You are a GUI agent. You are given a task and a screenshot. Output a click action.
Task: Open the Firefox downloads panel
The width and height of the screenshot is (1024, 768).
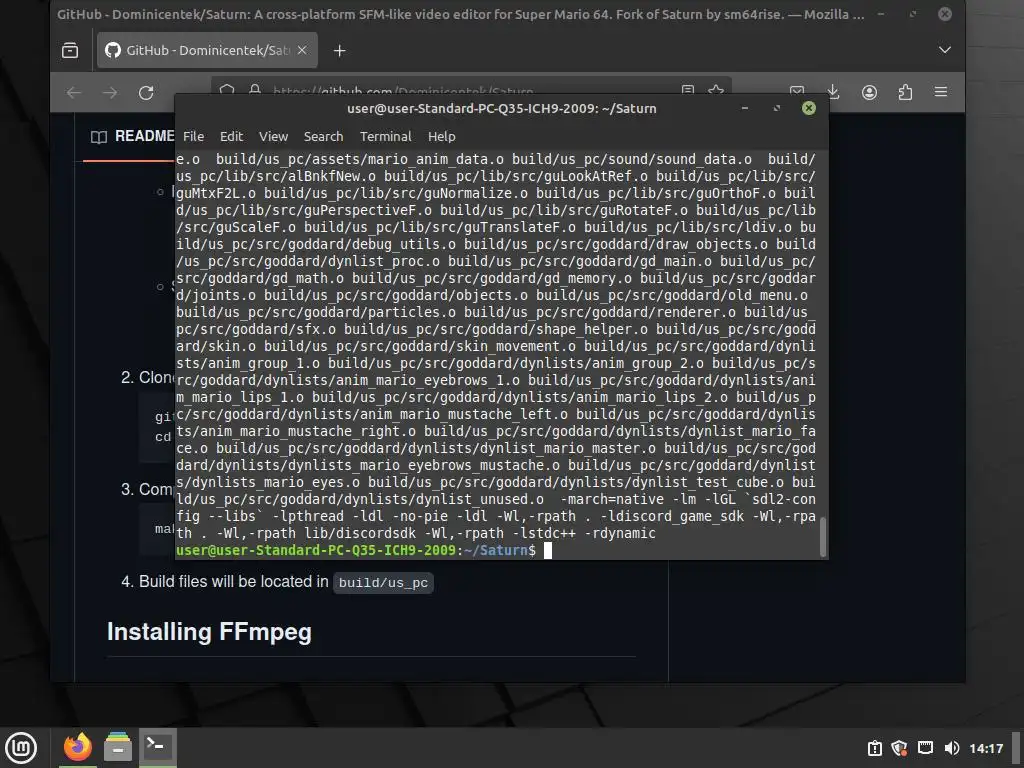[833, 92]
